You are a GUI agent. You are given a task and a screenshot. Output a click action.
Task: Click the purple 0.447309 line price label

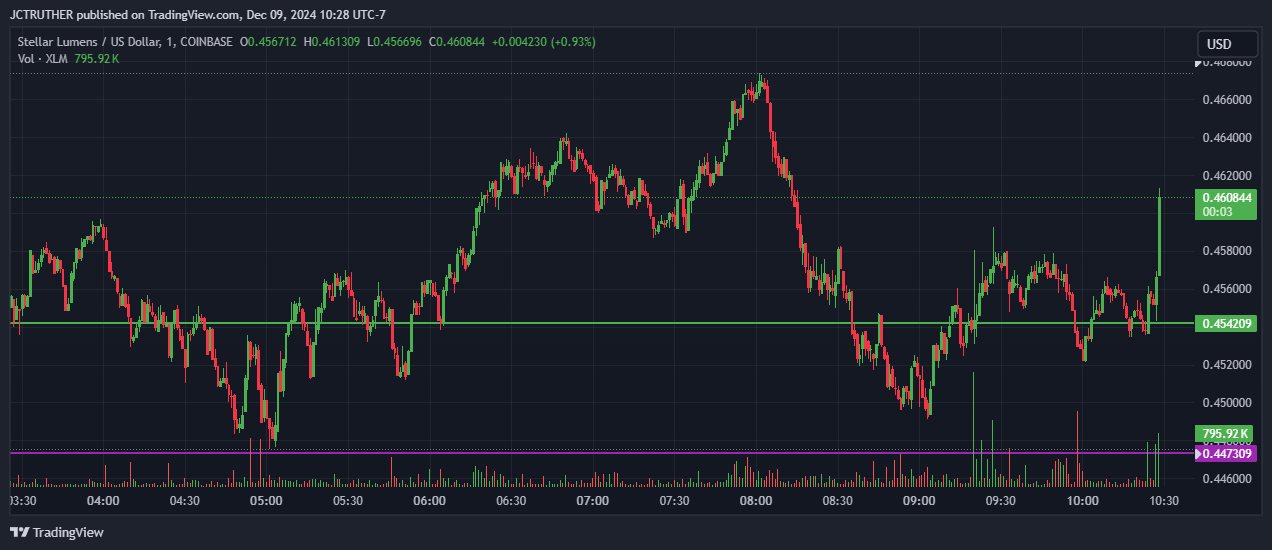1227,453
